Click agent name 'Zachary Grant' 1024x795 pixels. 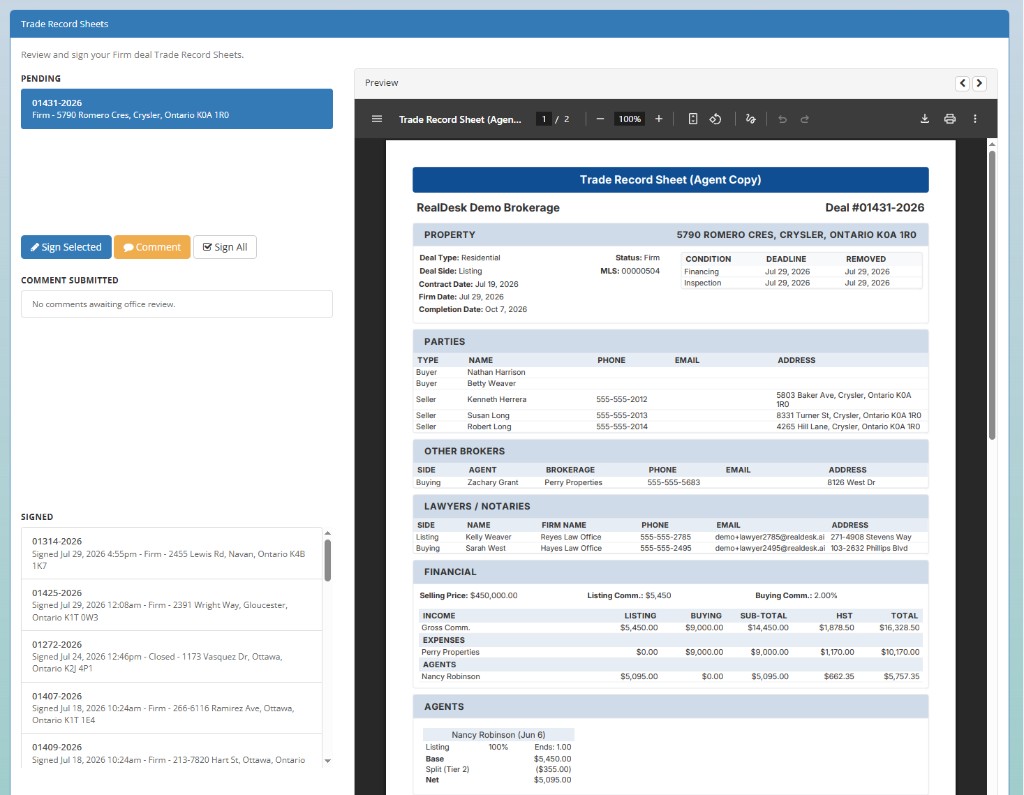[492, 483]
